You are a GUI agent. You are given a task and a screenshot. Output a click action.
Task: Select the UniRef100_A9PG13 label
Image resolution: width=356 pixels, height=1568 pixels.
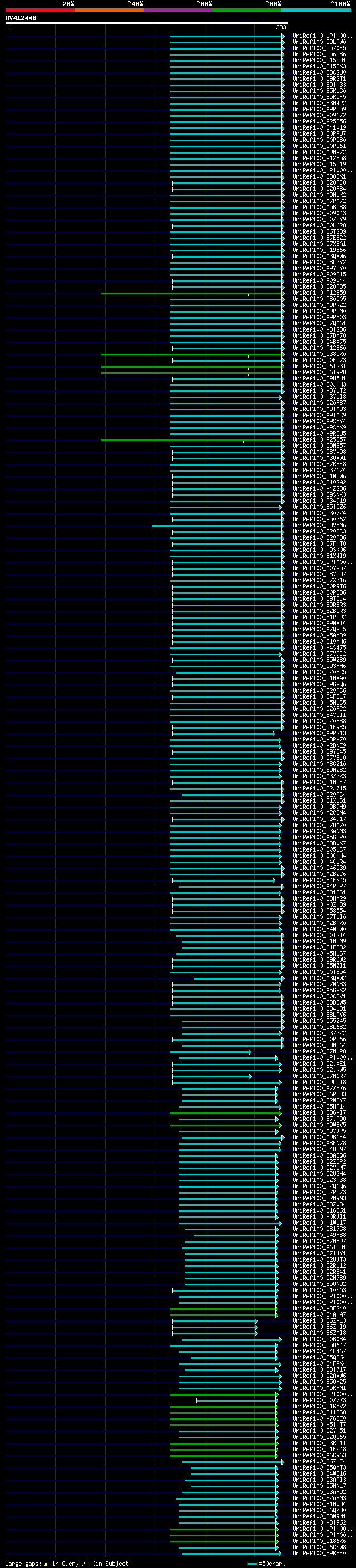(319, 734)
